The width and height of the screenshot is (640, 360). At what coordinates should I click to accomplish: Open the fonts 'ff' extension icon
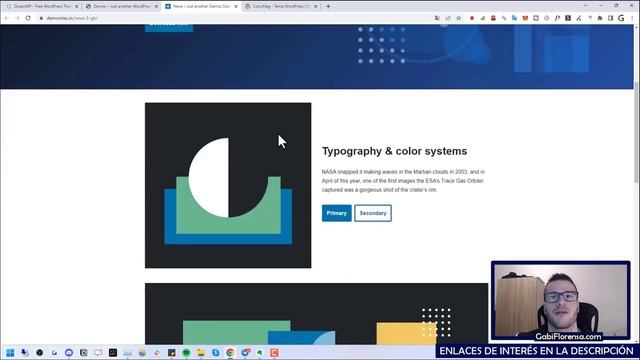[557, 18]
